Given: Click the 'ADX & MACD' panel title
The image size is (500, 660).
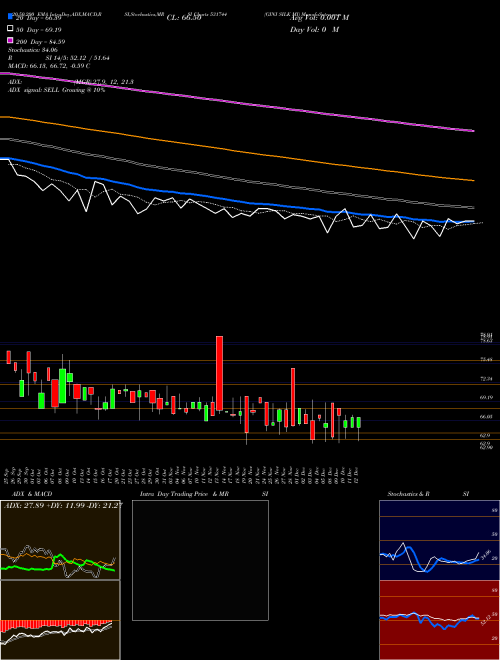Looking at the screenshot, I should [32, 494].
